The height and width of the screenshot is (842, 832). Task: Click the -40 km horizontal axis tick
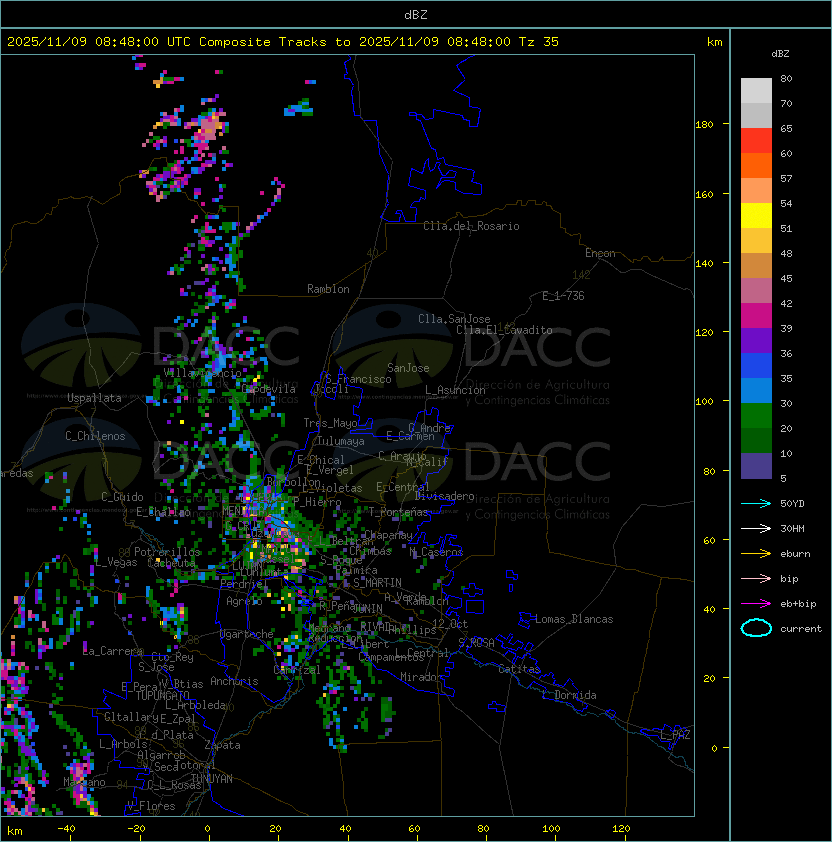pyautogui.click(x=66, y=829)
